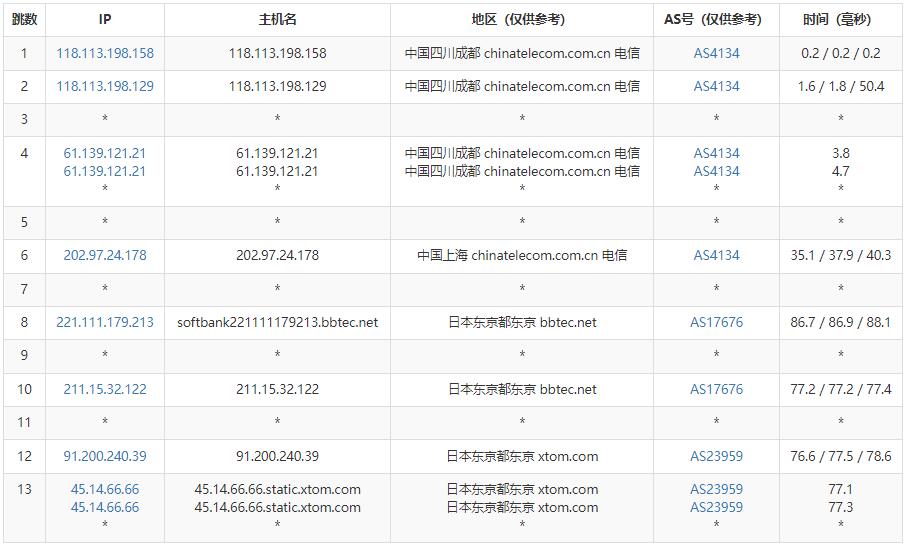
Task: Click hop number 5 in the 跳数 column
Action: click(x=24, y=222)
